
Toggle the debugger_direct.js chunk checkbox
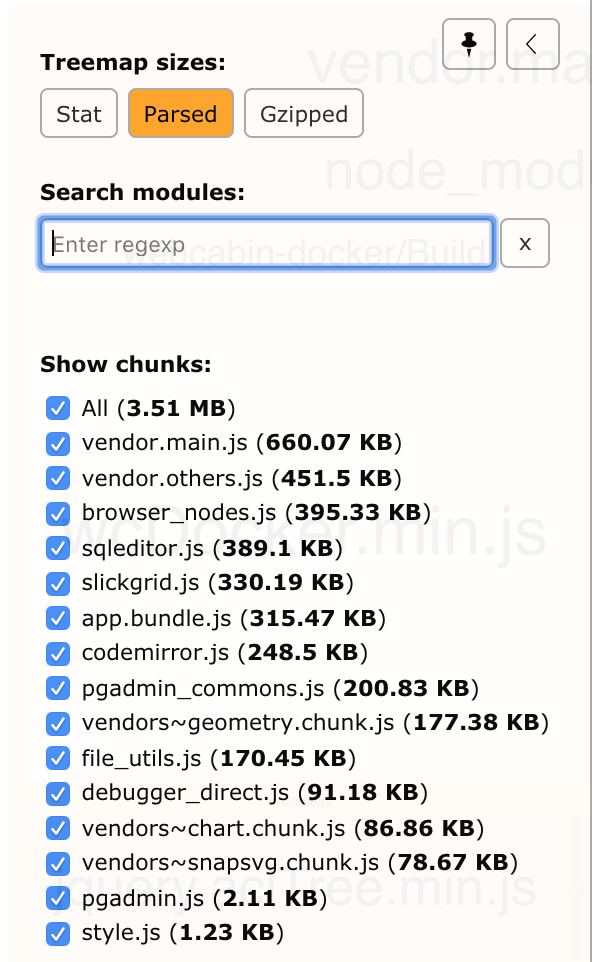[58, 793]
